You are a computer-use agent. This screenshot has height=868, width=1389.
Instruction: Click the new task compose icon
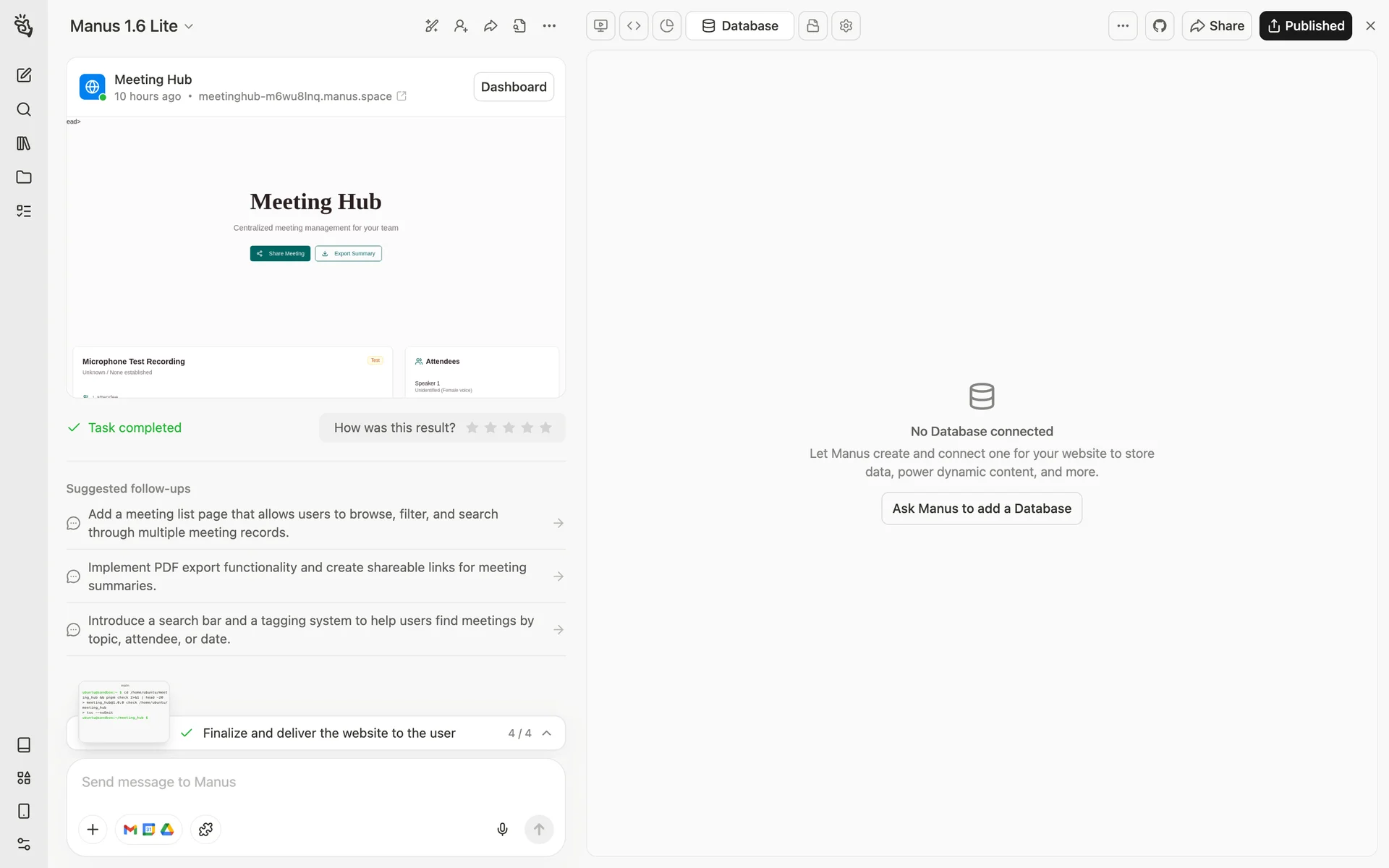click(24, 75)
